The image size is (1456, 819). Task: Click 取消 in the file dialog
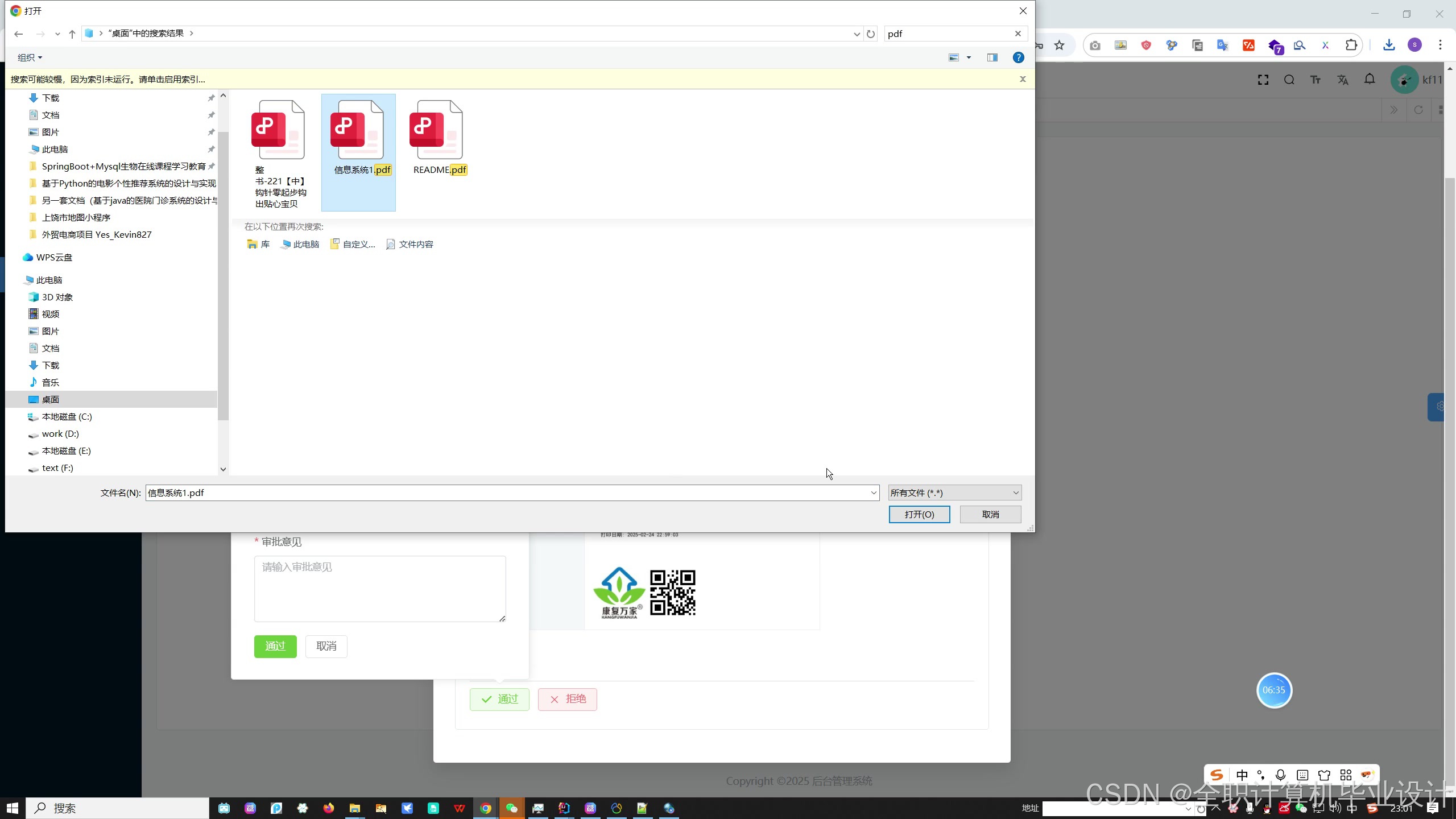(990, 514)
